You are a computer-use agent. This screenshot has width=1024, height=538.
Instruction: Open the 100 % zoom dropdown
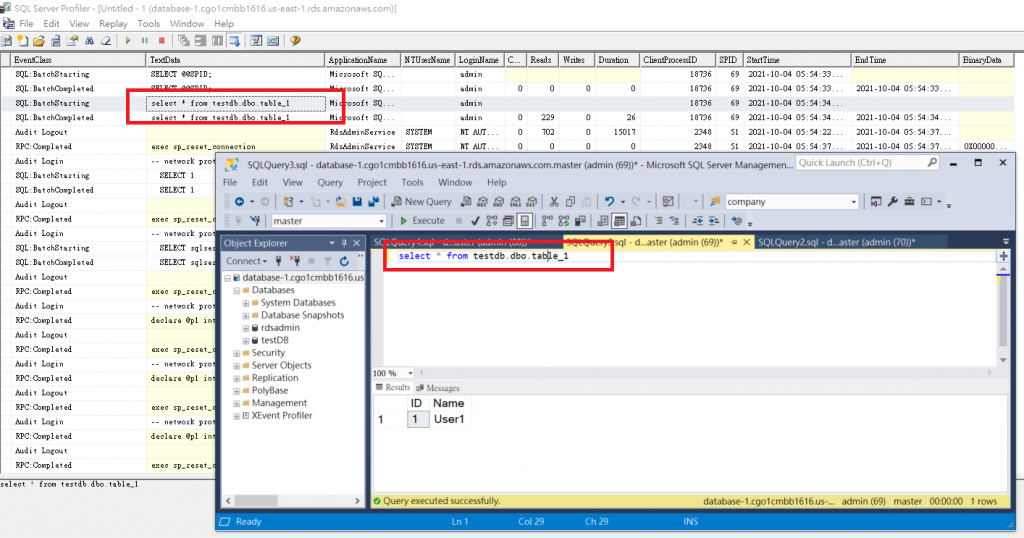click(x=410, y=373)
